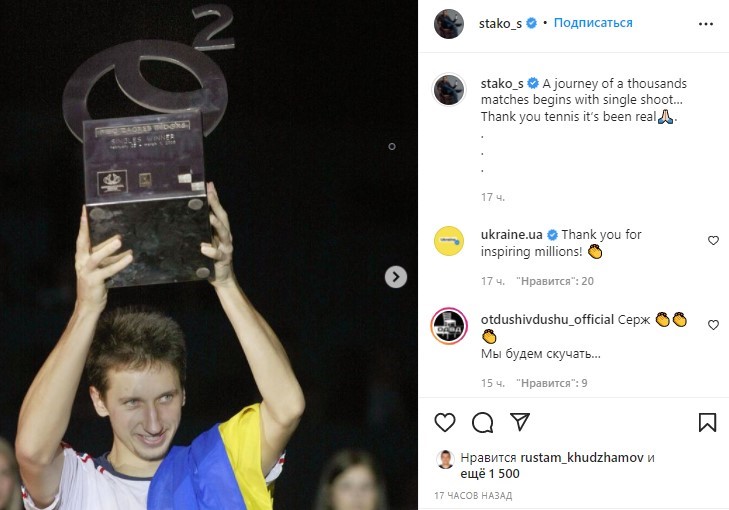This screenshot has width=729, height=510.
Task: Like the ukraine.ua comment
Action: coord(713,240)
